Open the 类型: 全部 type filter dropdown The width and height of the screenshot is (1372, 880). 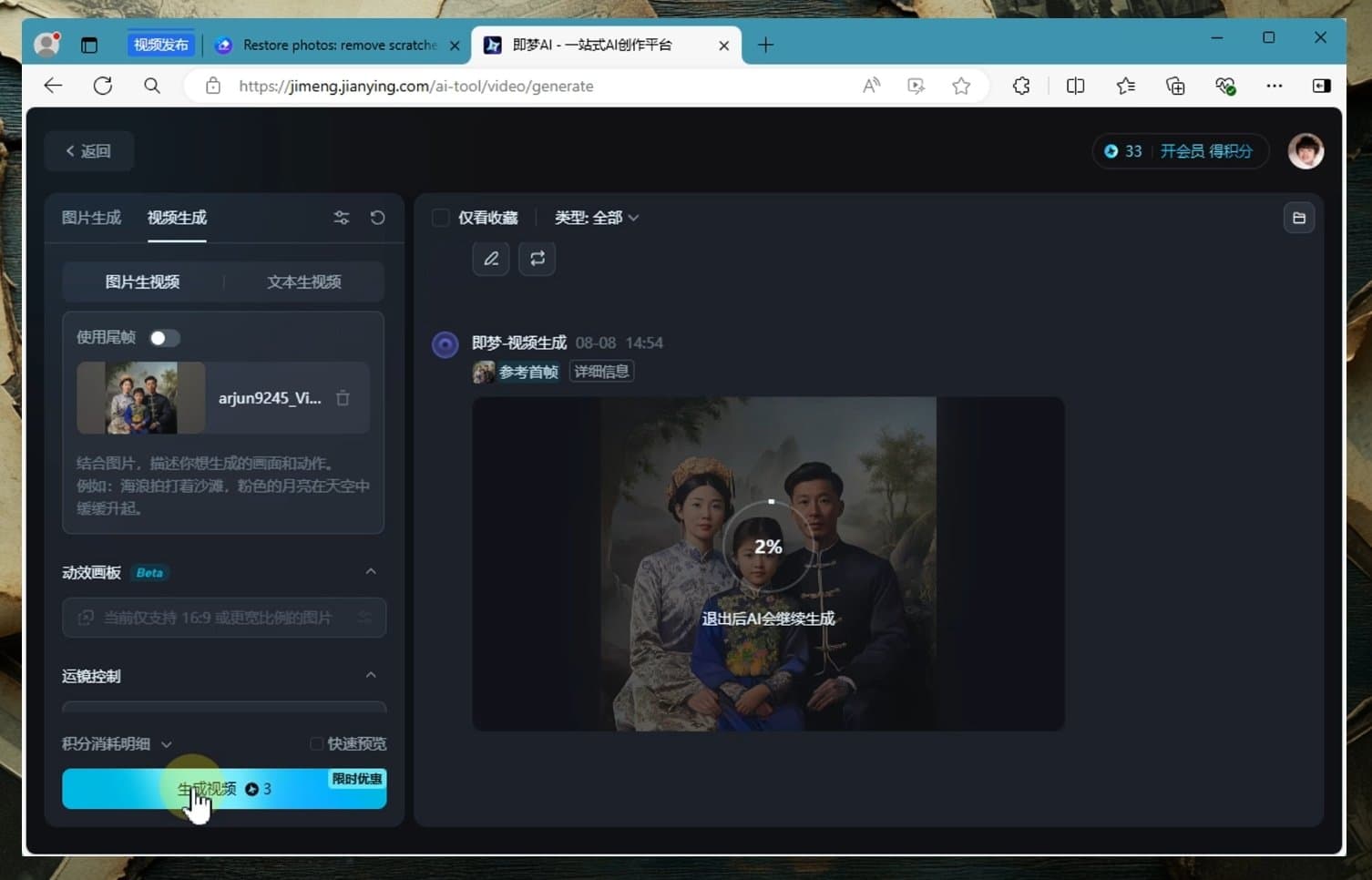click(597, 218)
